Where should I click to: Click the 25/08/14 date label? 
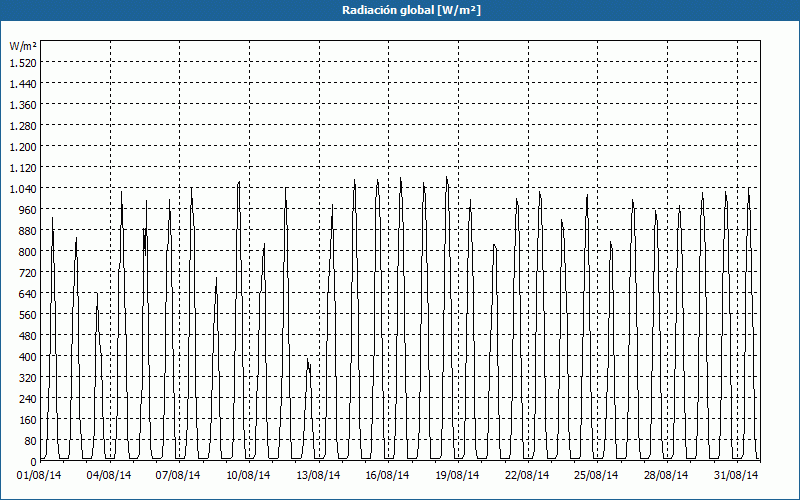pos(596,476)
